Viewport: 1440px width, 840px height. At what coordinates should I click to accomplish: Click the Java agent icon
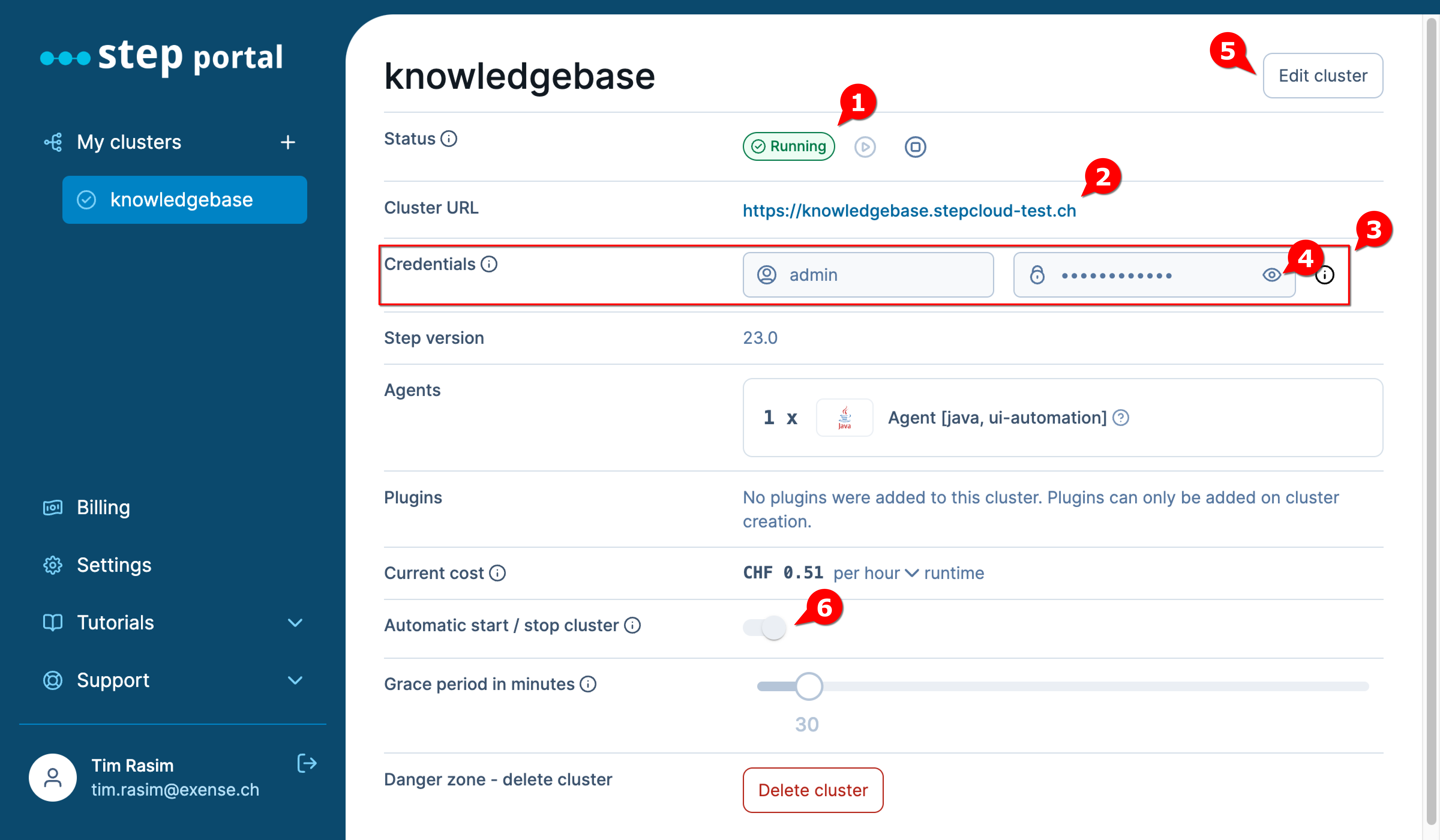coord(844,418)
